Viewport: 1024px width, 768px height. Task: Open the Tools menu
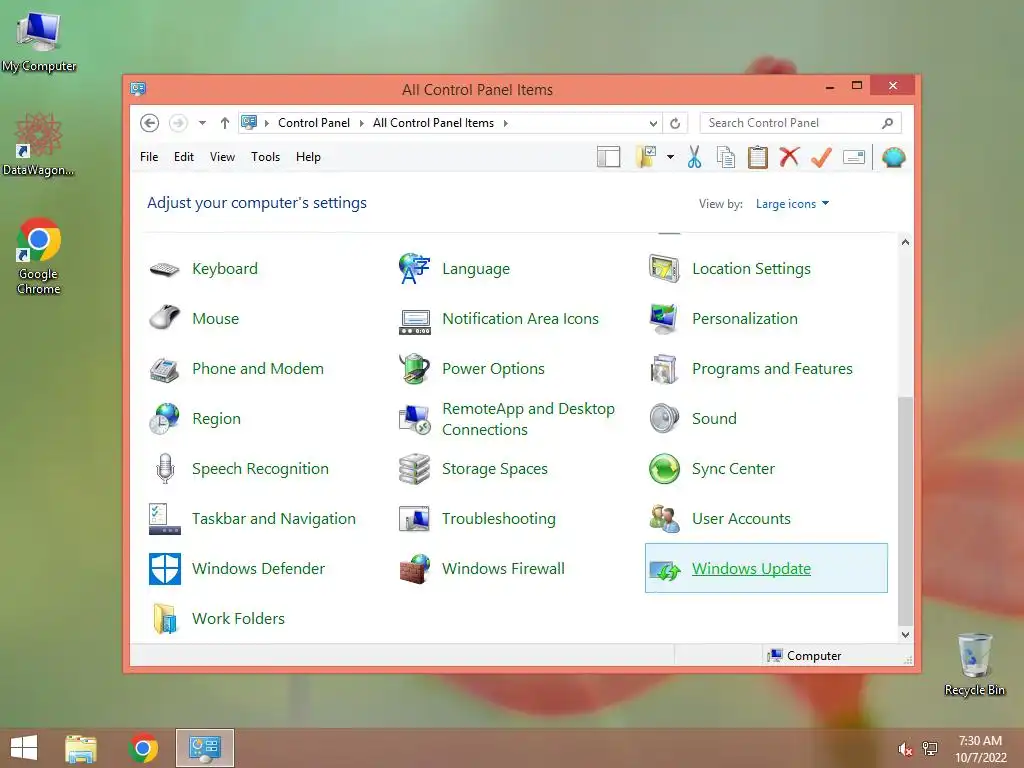[x=265, y=157]
